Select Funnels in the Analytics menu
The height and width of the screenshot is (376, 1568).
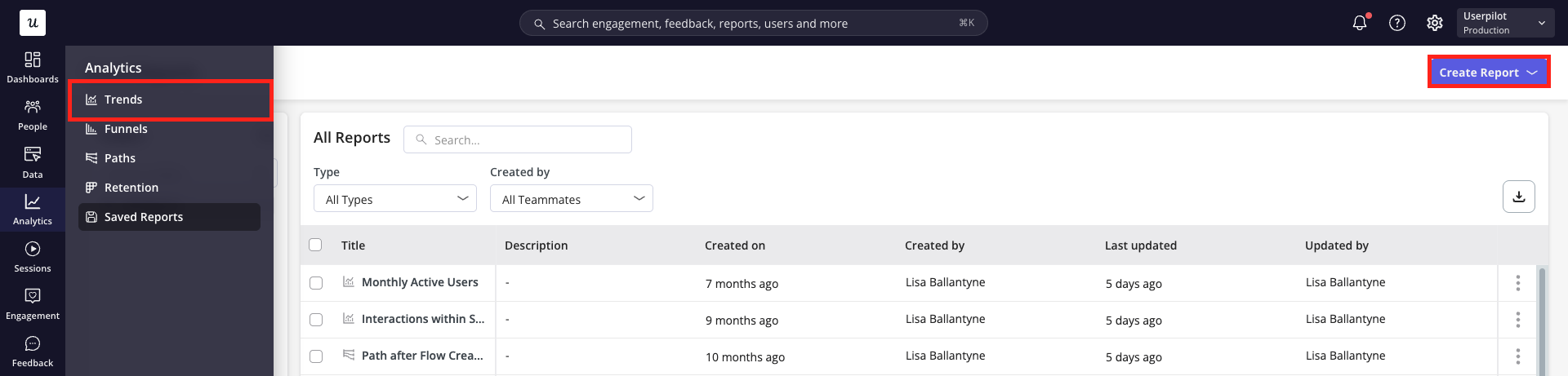pos(126,129)
